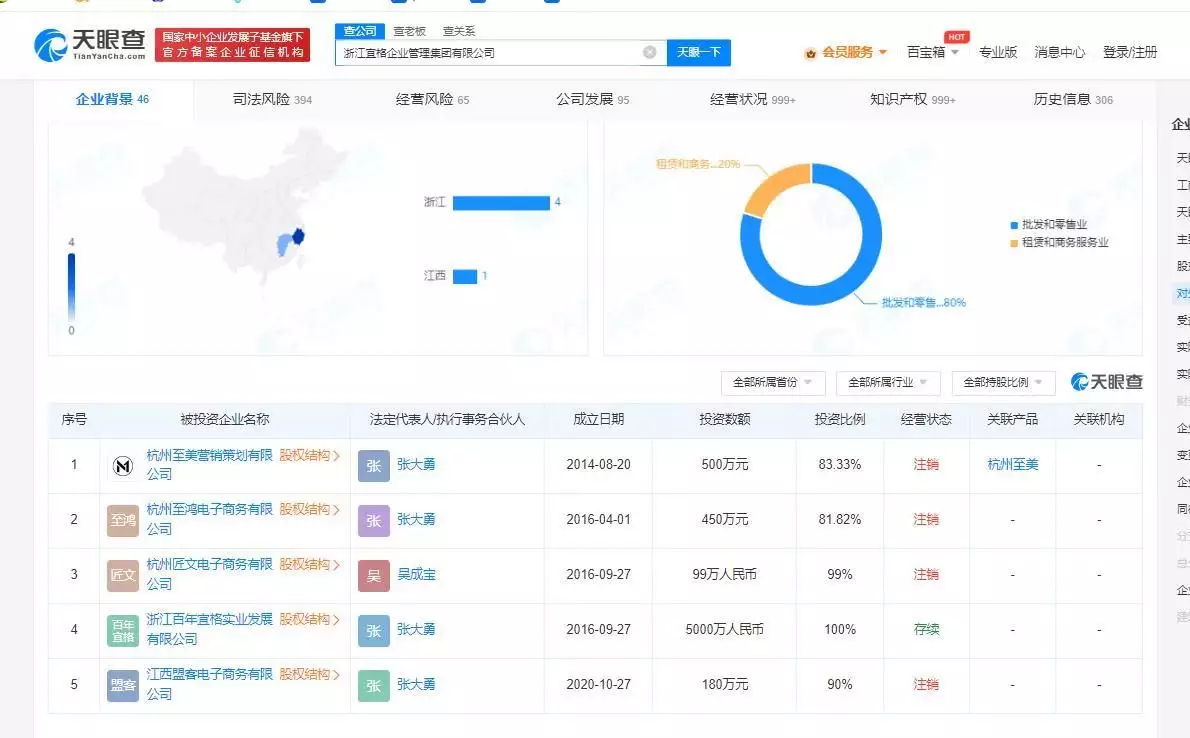Click the map's blue value range slider
The image size is (1190, 738).
point(71,287)
